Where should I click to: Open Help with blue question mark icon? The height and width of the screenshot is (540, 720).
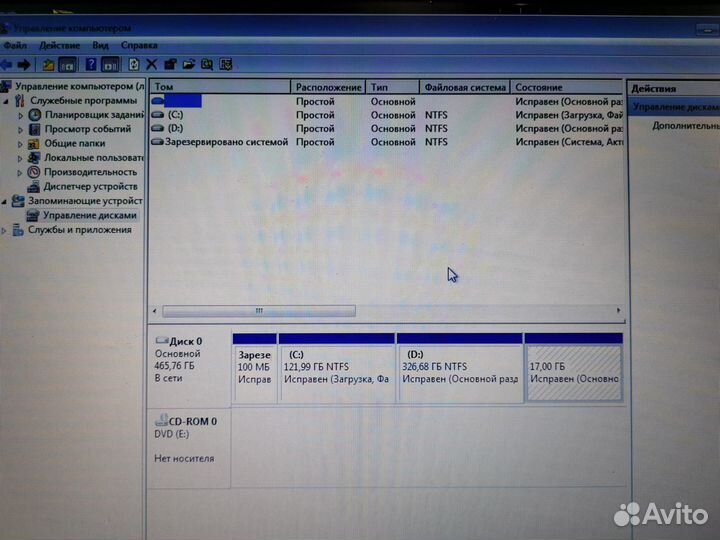(91, 64)
